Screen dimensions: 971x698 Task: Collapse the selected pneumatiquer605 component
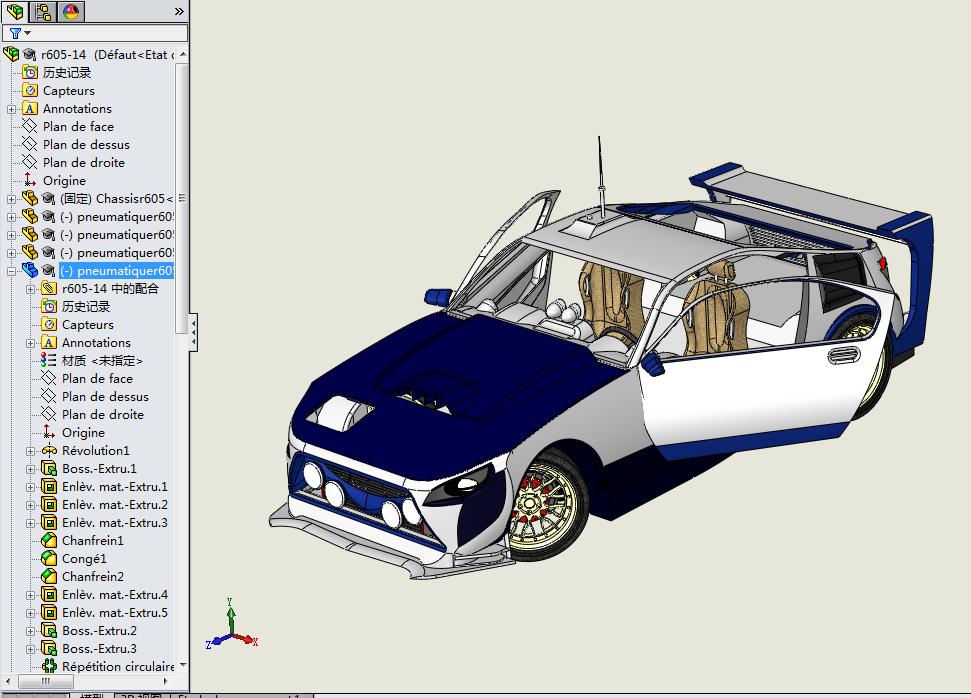tap(12, 271)
